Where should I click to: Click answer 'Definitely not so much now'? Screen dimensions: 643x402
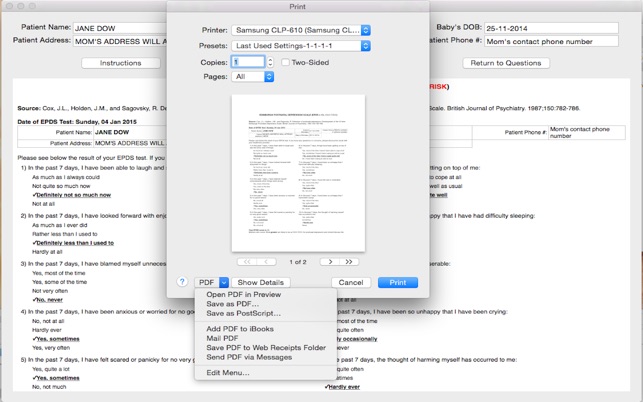pyautogui.click(x=72, y=195)
